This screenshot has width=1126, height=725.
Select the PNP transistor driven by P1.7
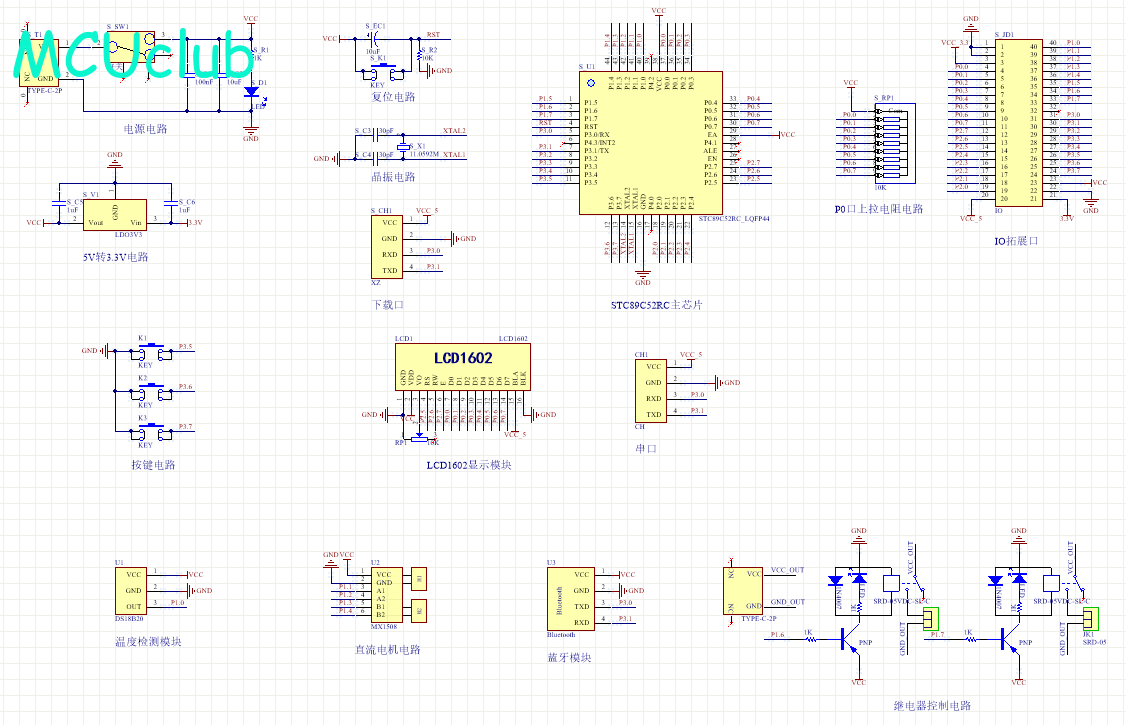click(1010, 638)
